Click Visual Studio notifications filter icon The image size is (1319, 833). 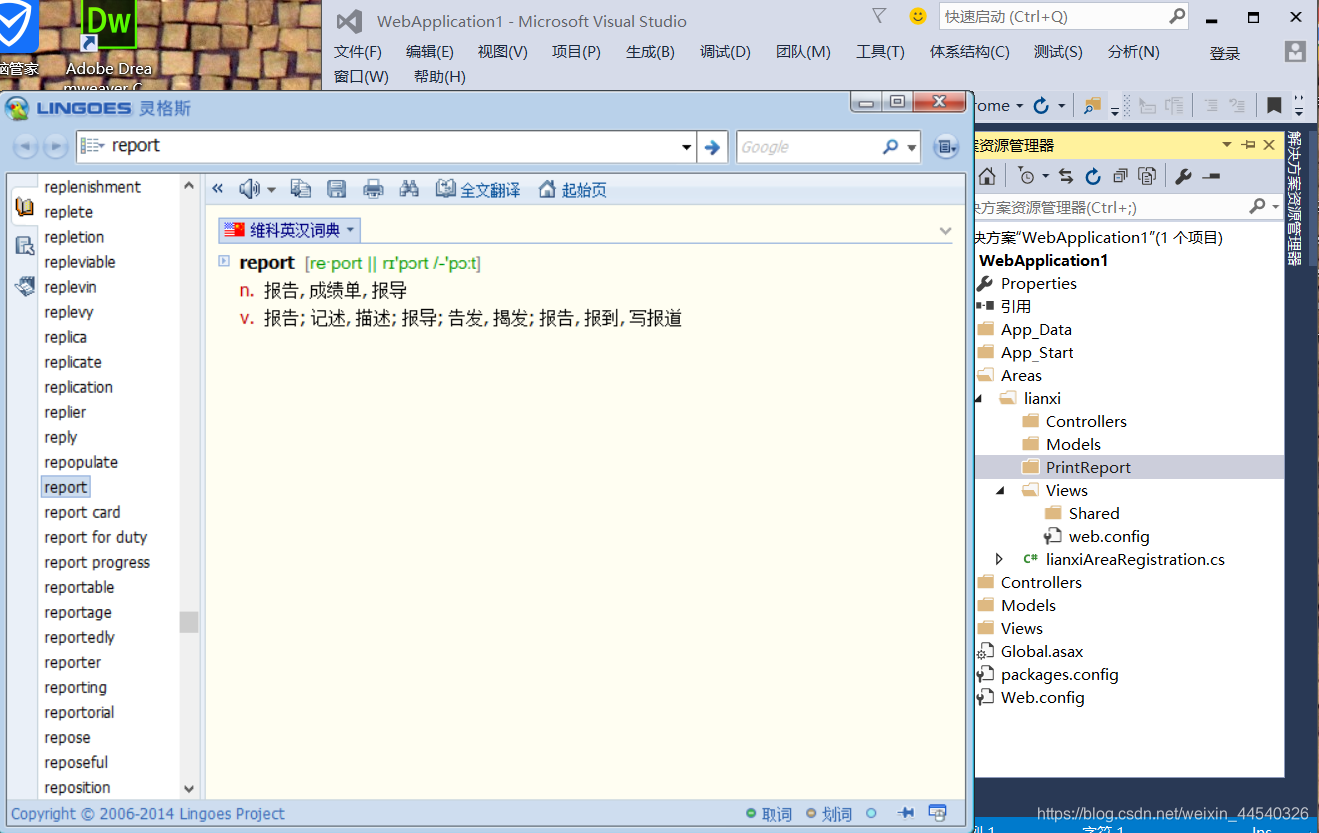pyautogui.click(x=879, y=15)
